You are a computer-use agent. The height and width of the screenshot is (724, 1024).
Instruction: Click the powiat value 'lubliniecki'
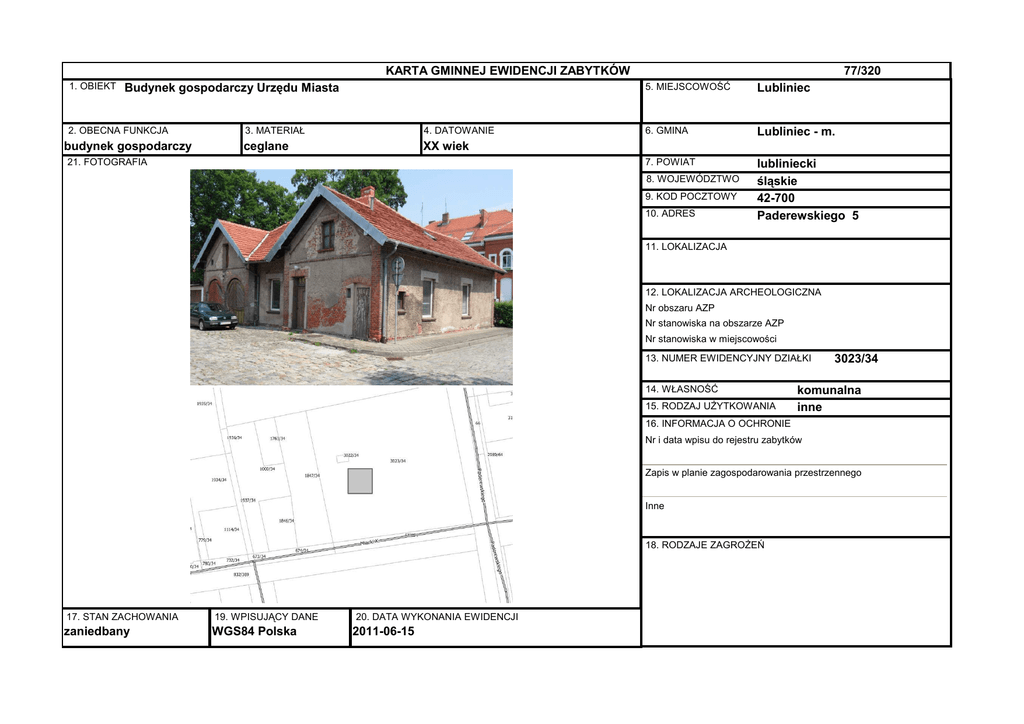click(786, 163)
